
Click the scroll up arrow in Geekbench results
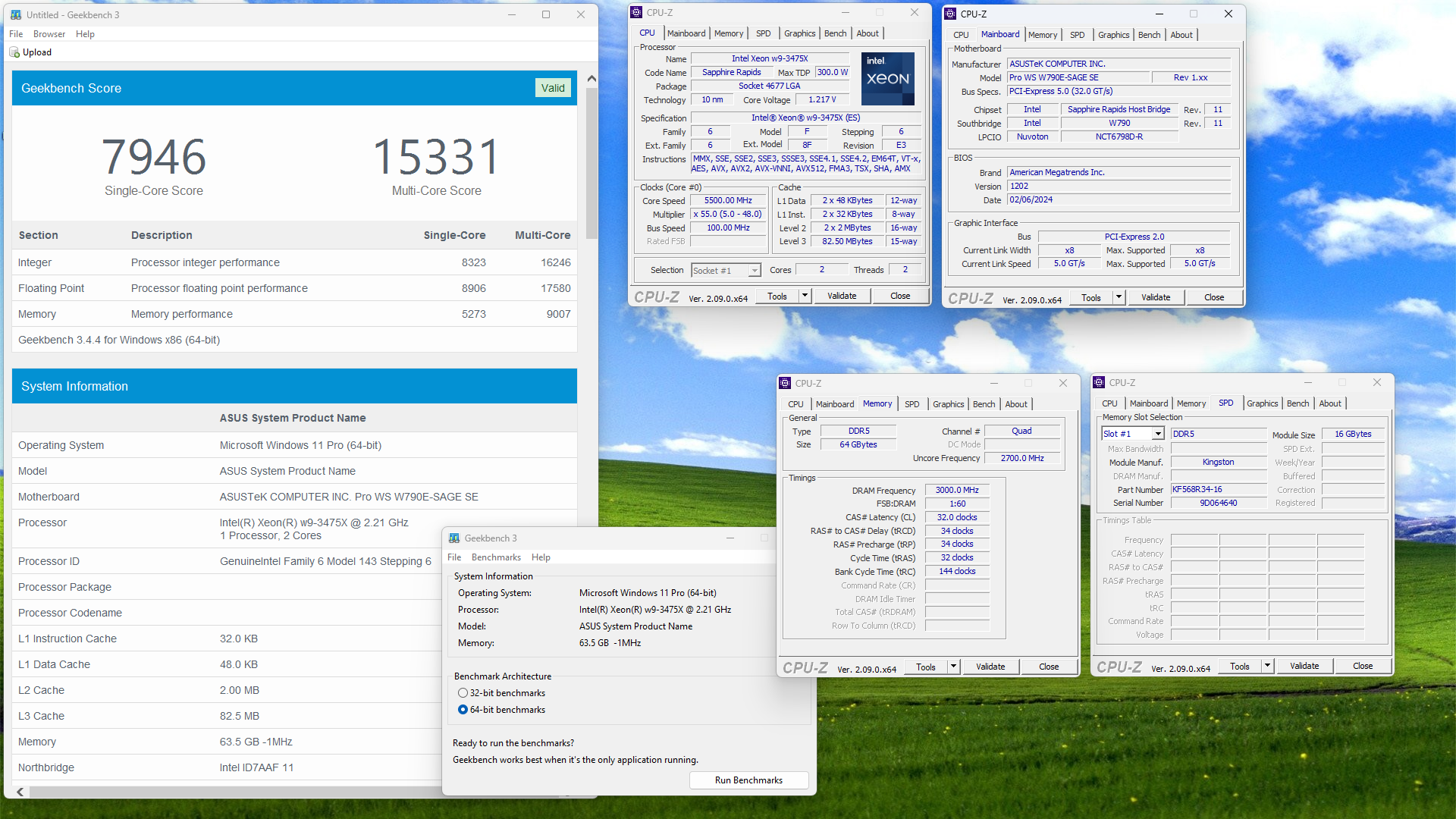[x=591, y=79]
